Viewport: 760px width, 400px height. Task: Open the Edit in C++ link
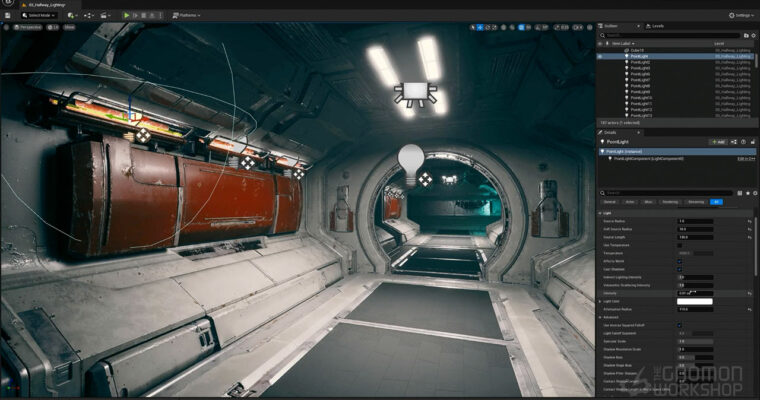(x=746, y=159)
